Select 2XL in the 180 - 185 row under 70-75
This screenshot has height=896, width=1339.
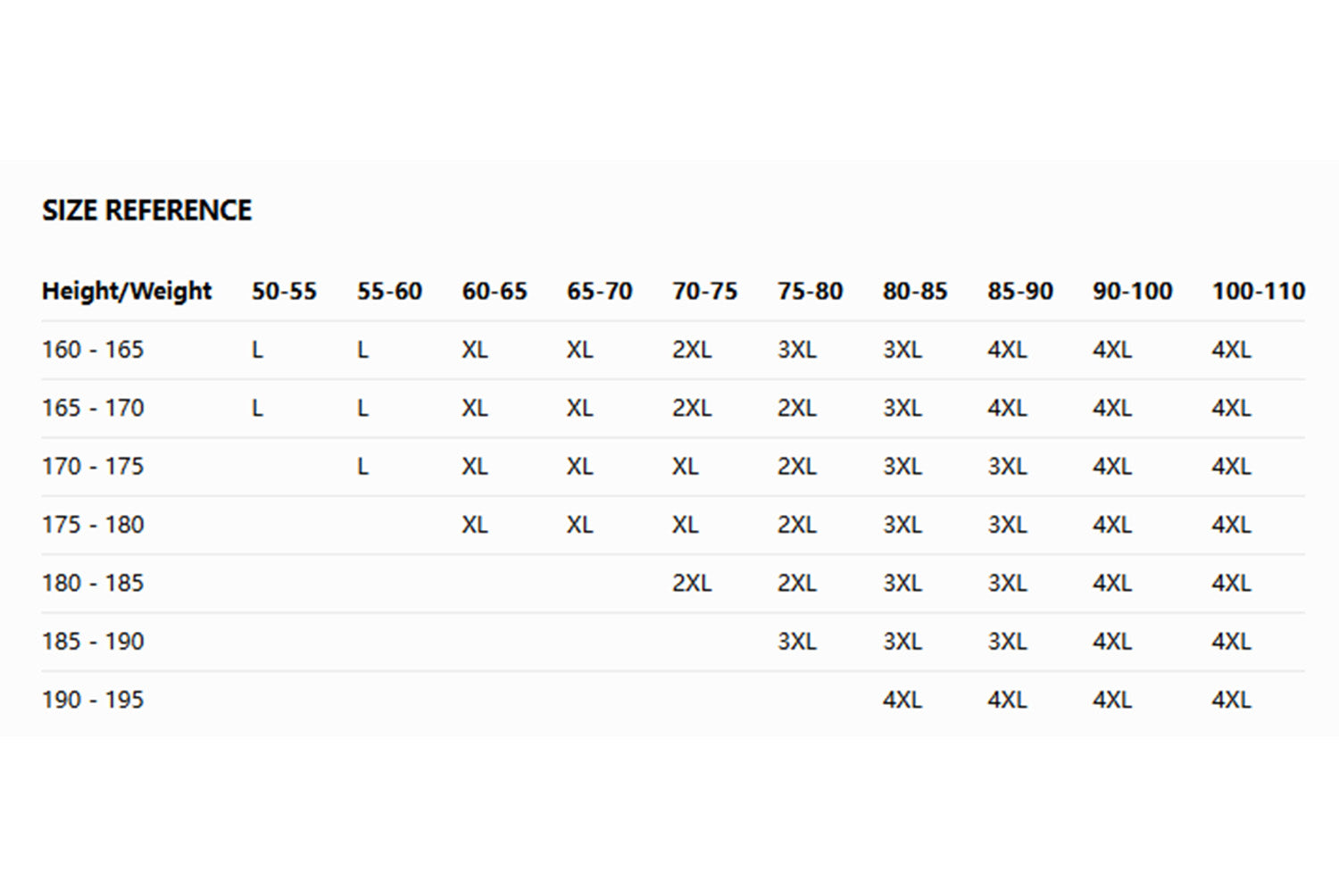pos(692,584)
